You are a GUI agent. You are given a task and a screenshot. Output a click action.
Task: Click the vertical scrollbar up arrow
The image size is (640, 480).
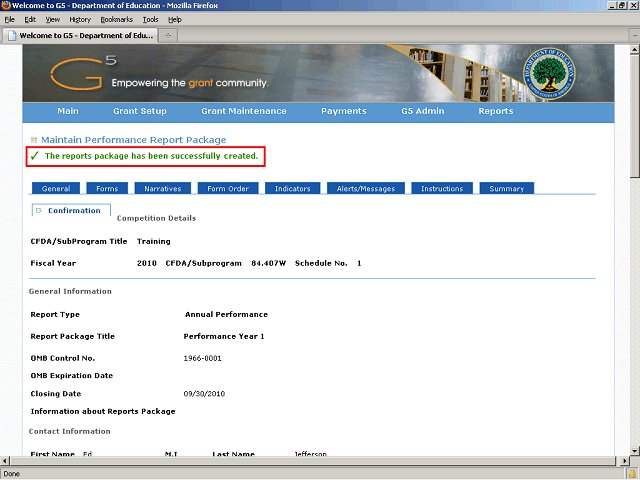tap(635, 50)
